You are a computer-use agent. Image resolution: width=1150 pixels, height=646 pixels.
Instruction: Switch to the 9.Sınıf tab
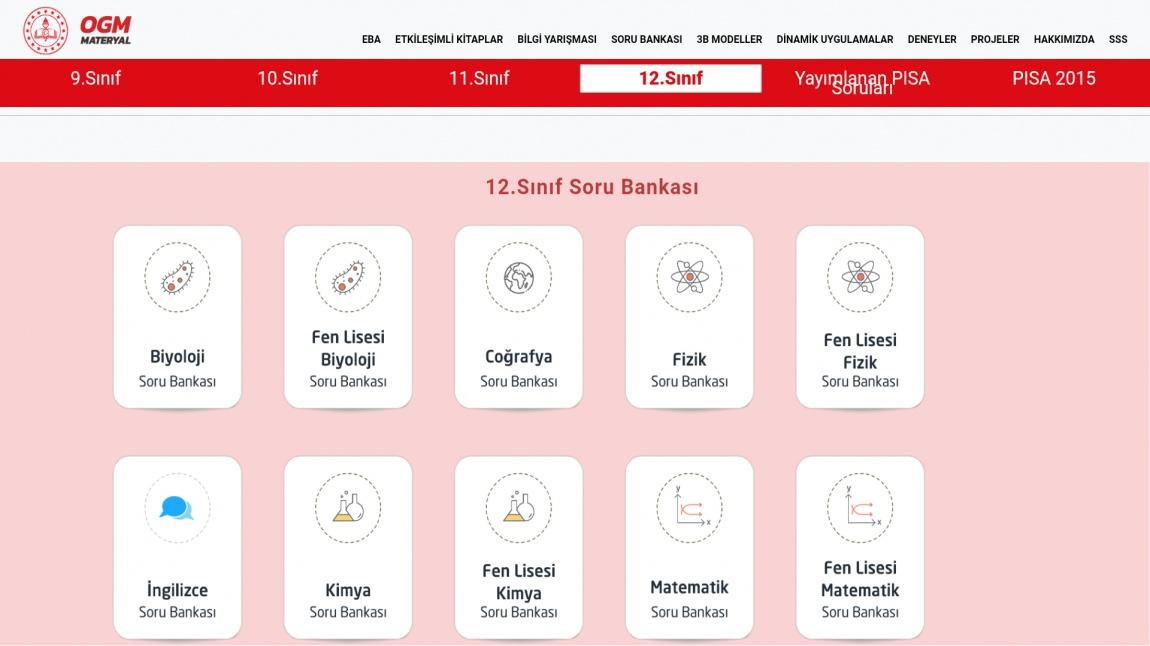coord(95,78)
